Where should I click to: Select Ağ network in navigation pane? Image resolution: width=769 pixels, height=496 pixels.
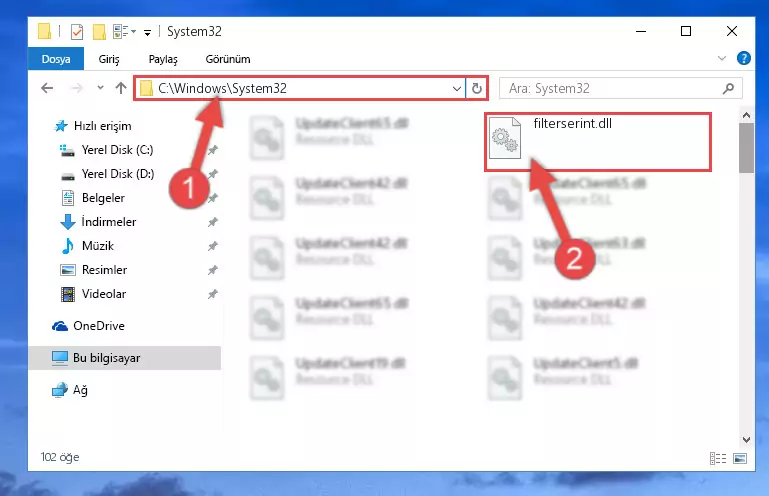click(70, 390)
